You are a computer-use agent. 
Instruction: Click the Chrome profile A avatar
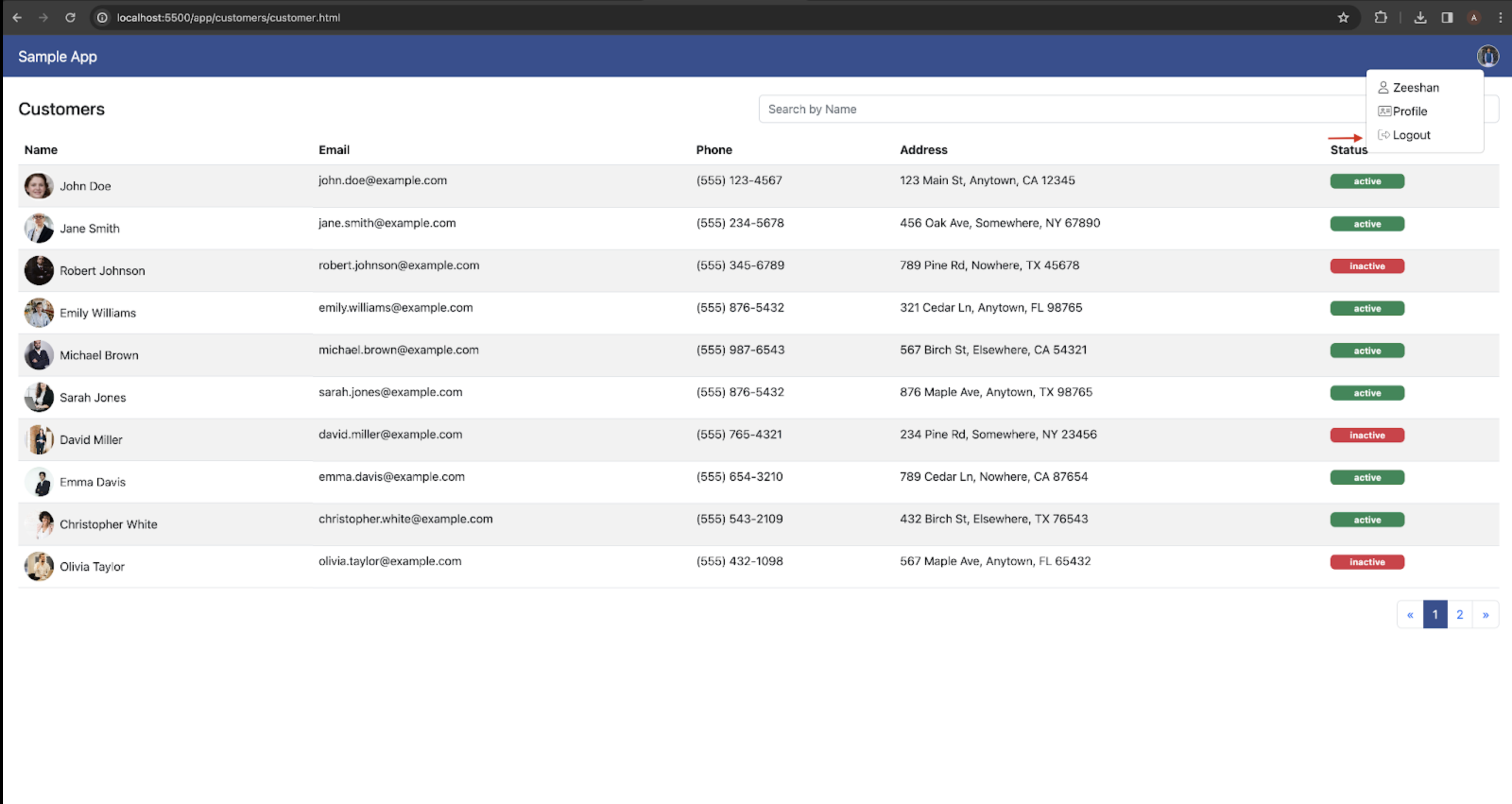1473,17
